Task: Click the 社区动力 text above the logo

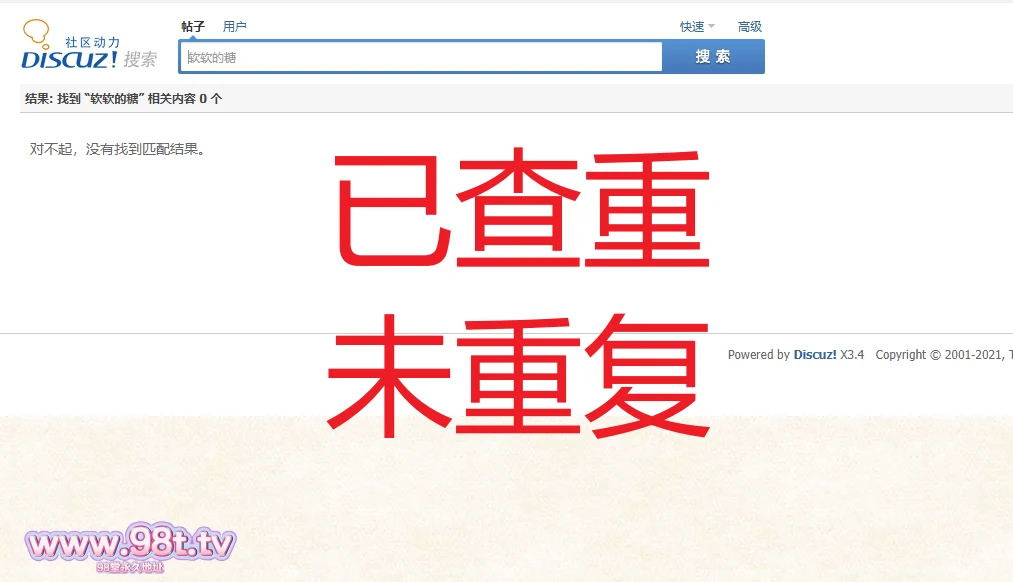Action: click(x=92, y=43)
